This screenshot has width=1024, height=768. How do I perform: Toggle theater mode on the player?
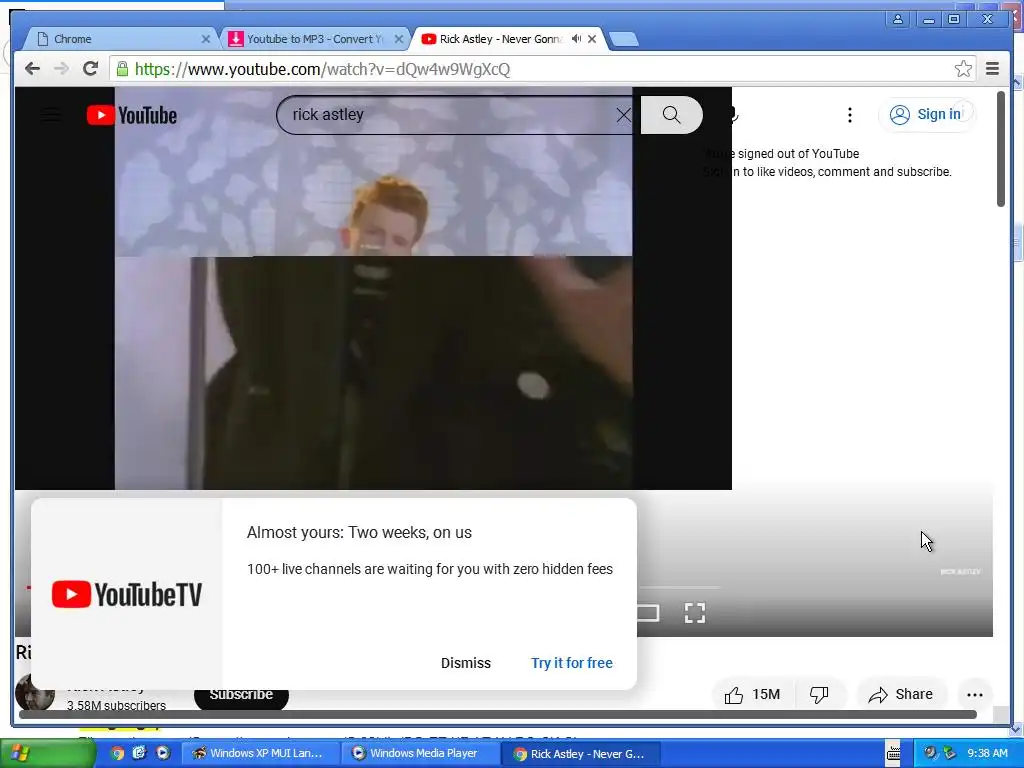pyautogui.click(x=648, y=613)
